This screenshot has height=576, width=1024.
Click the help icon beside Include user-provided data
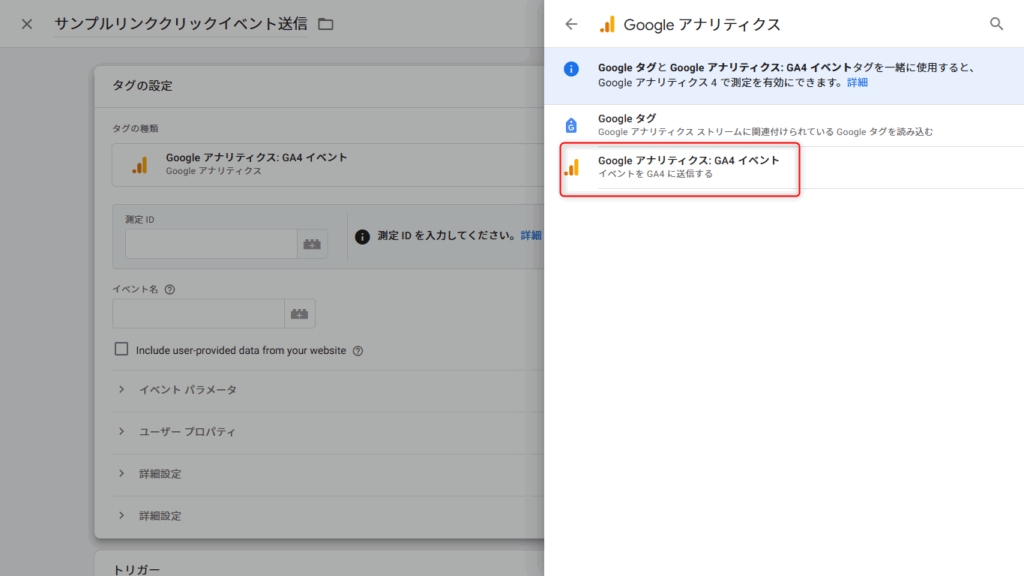(x=358, y=351)
